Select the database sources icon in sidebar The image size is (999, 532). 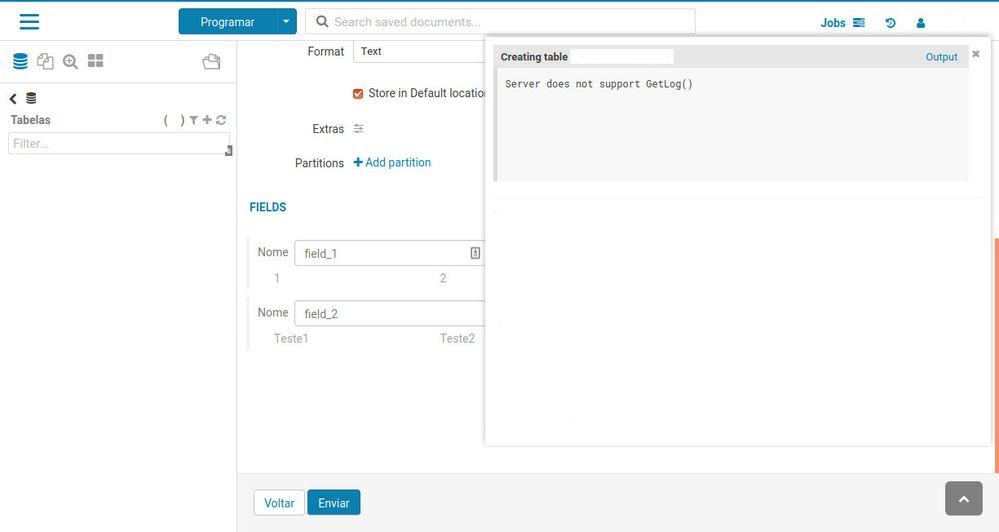coord(20,61)
